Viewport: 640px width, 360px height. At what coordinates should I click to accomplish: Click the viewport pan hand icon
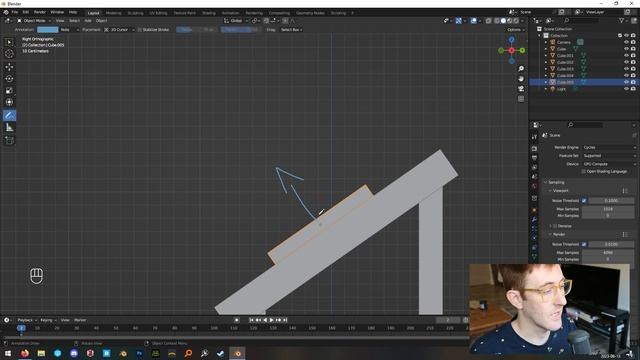(x=521, y=79)
